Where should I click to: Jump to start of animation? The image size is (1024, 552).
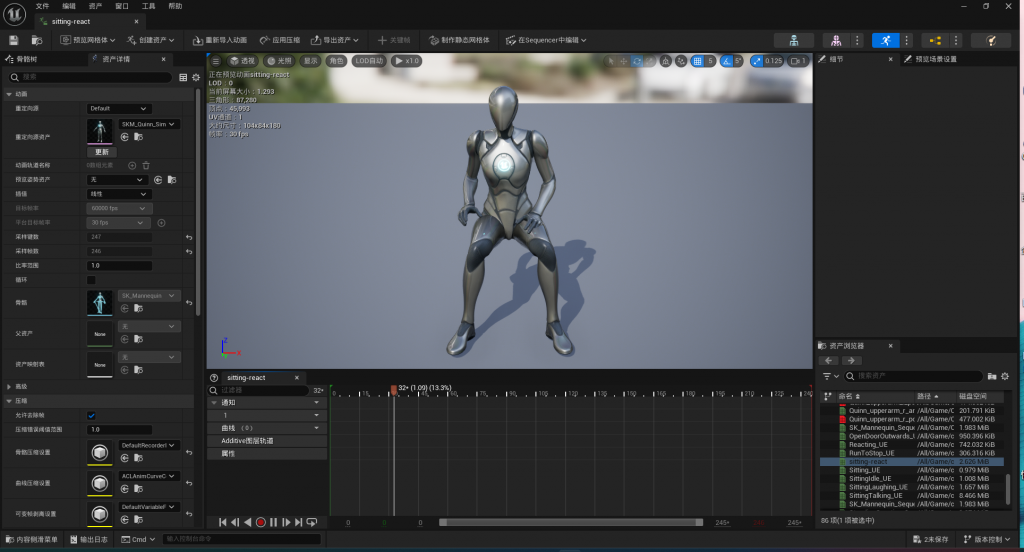[222, 522]
